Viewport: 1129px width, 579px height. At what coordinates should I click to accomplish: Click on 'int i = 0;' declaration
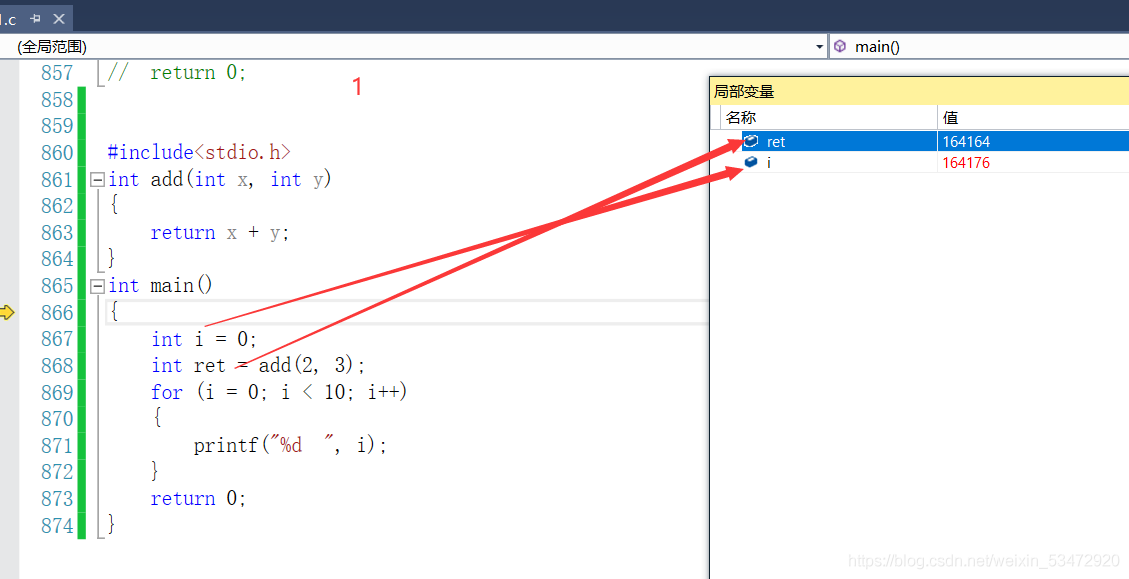pos(204,339)
